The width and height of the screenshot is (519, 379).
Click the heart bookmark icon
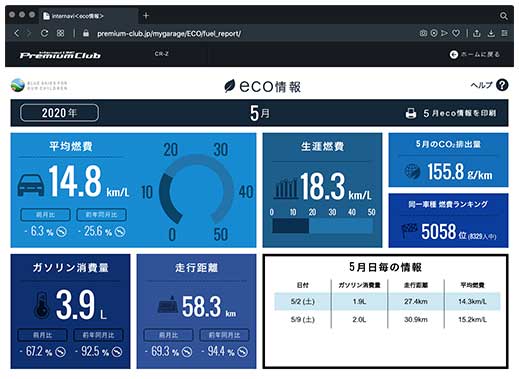click(456, 33)
